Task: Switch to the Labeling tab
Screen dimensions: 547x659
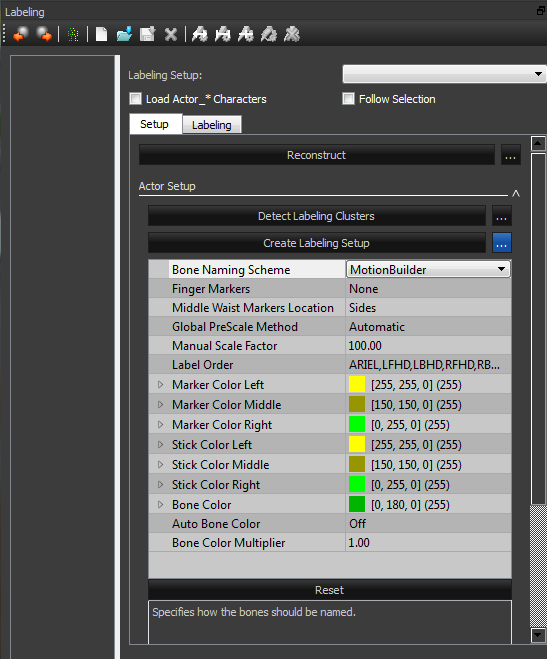Action: click(x=212, y=125)
